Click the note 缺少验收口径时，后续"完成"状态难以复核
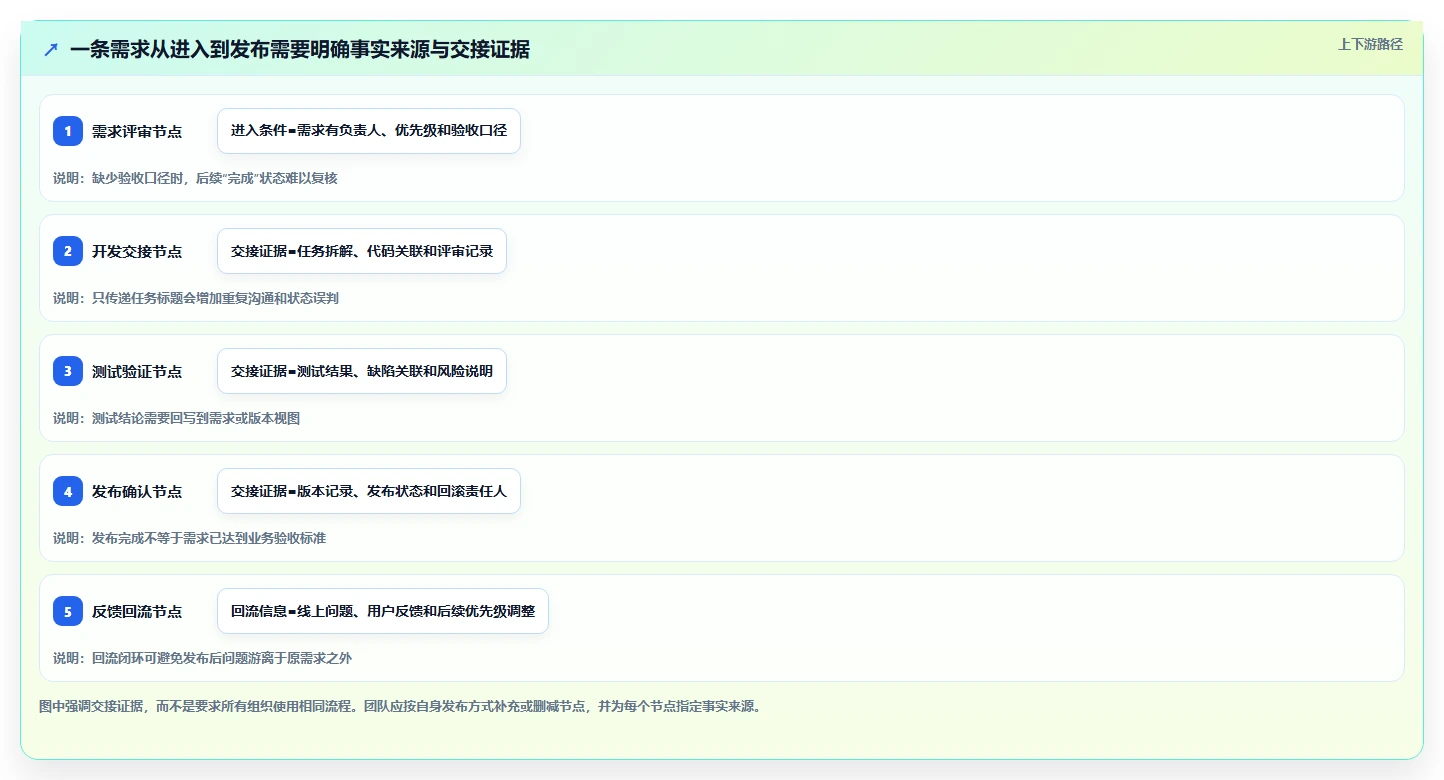Screen dimensions: 1444x780 pyautogui.click(x=195, y=178)
